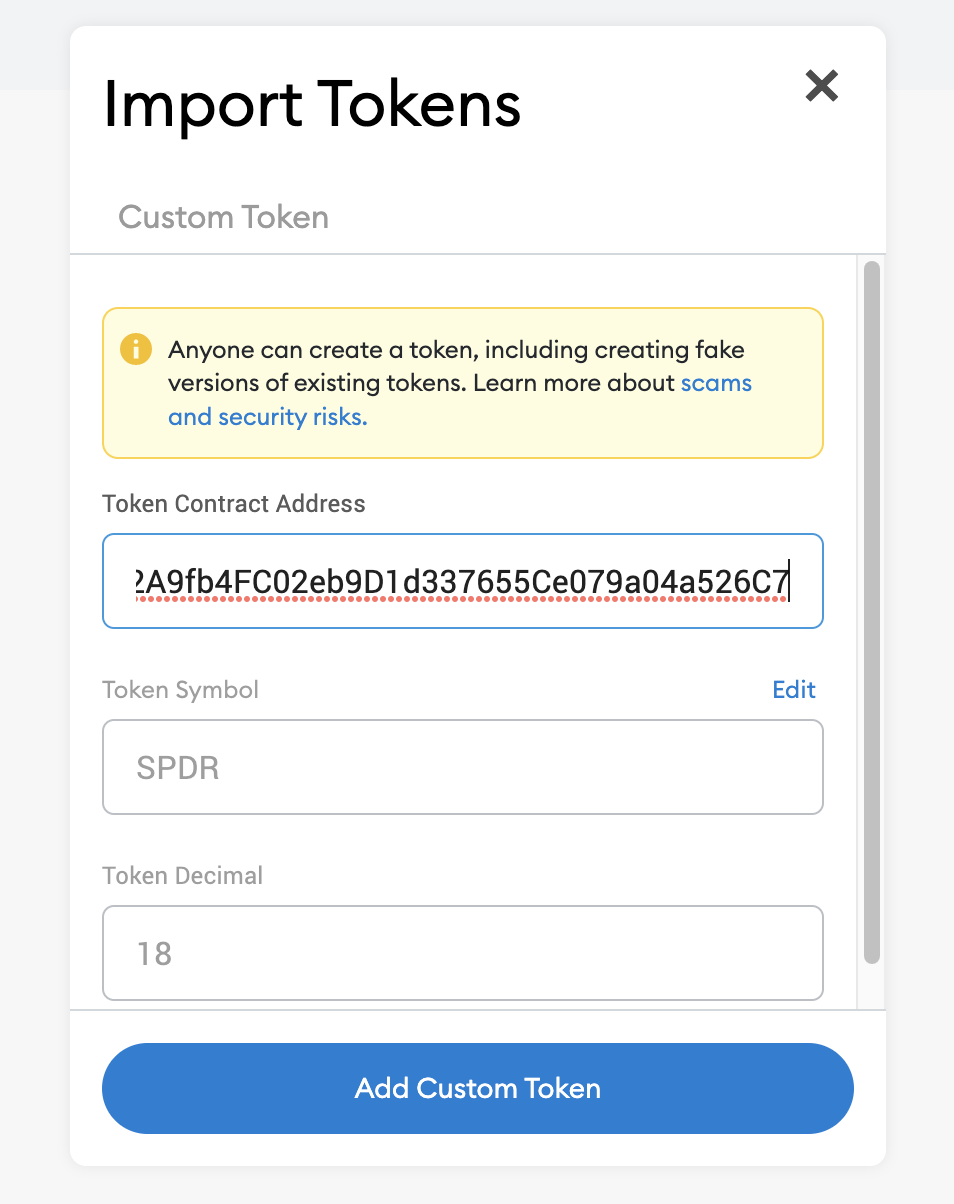Image resolution: width=954 pixels, height=1204 pixels.
Task: Click the Import Tokens heading
Action: point(312,104)
